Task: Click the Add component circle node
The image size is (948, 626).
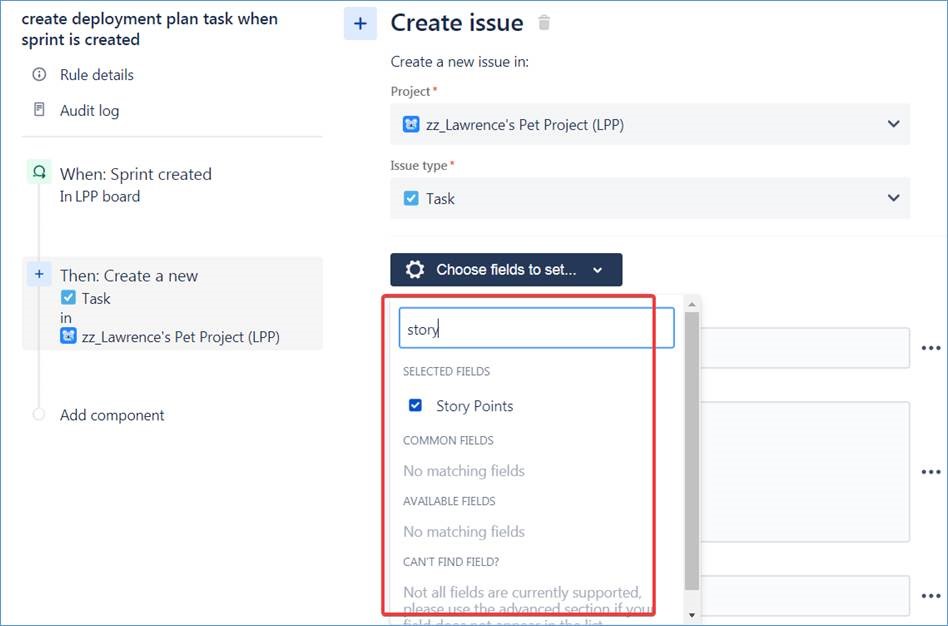Action: [x=39, y=415]
